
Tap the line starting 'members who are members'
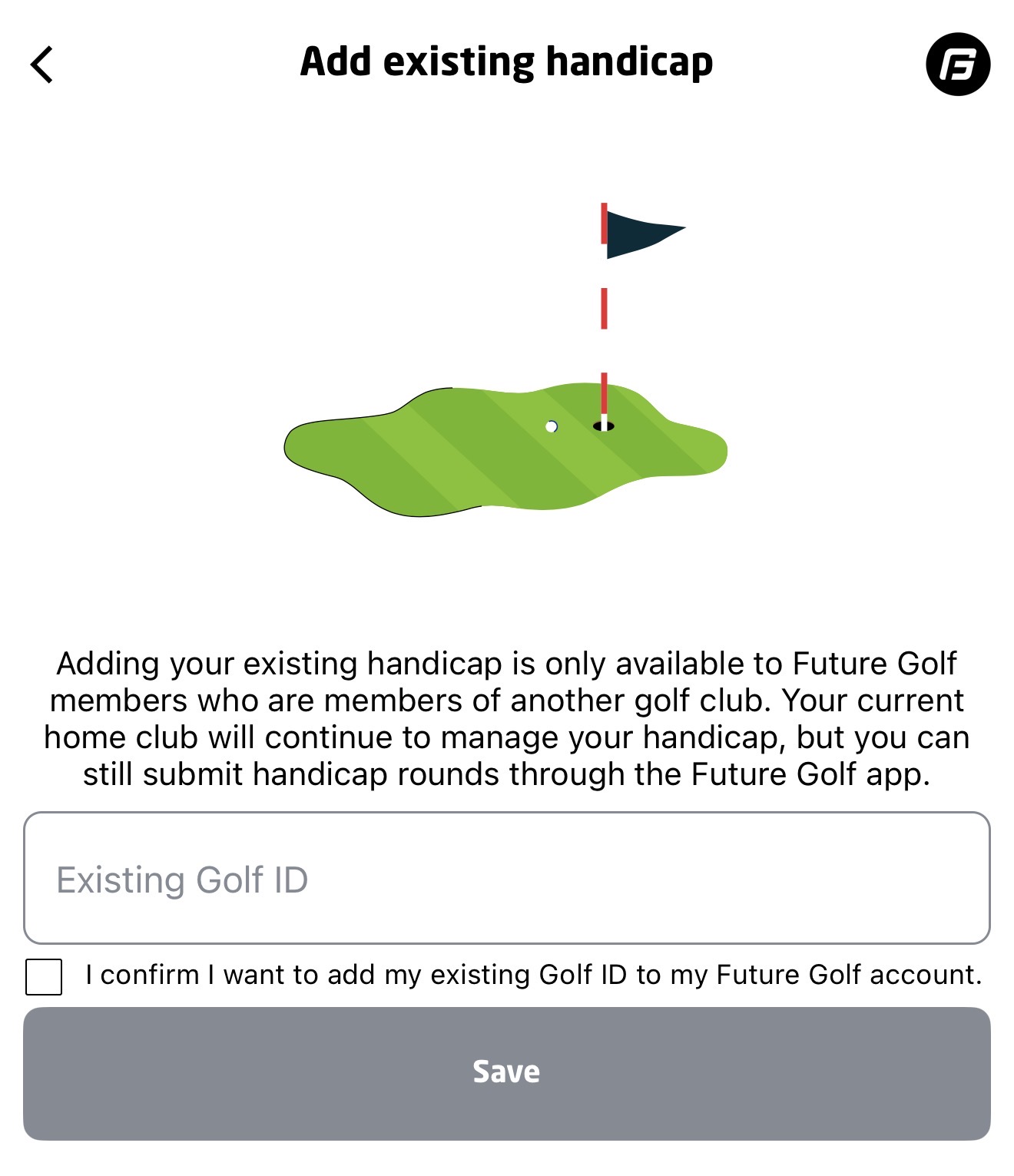tap(507, 701)
